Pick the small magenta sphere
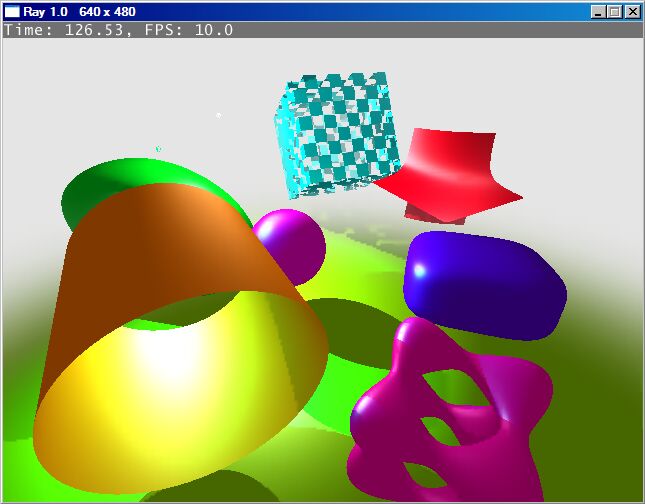This screenshot has width=645, height=504. tap(290, 242)
